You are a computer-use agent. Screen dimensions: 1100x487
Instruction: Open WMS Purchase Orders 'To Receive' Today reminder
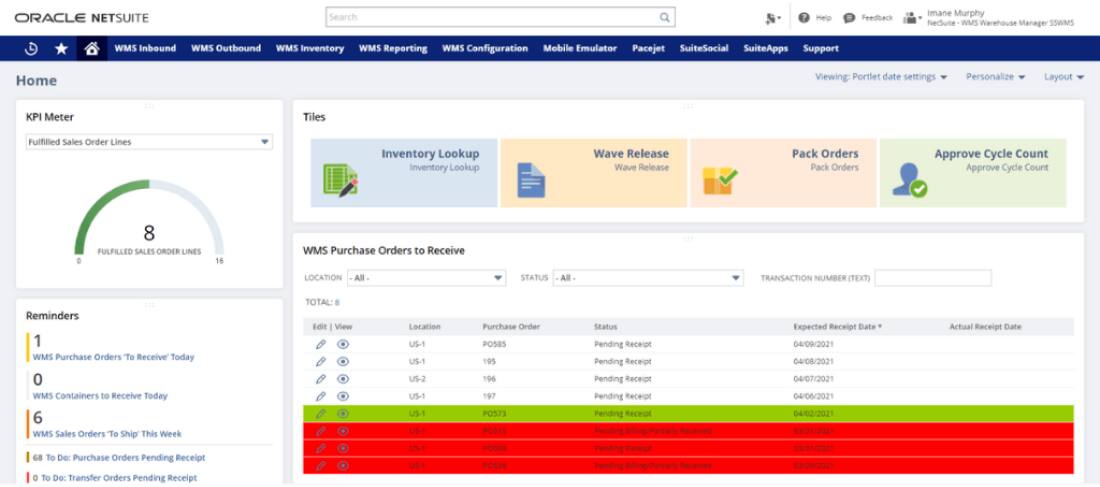(x=114, y=357)
